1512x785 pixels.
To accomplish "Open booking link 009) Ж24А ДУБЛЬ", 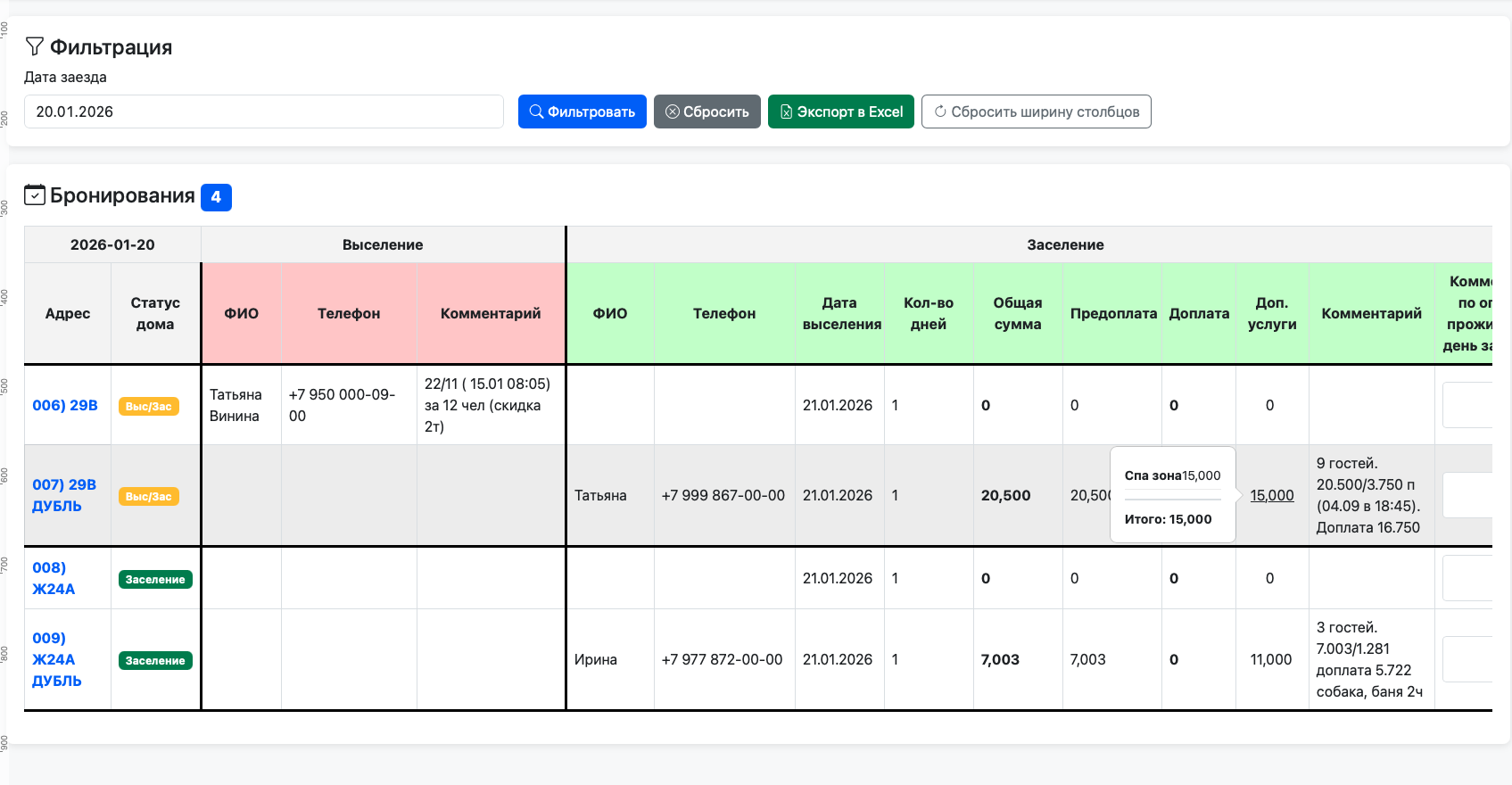I will (57, 659).
